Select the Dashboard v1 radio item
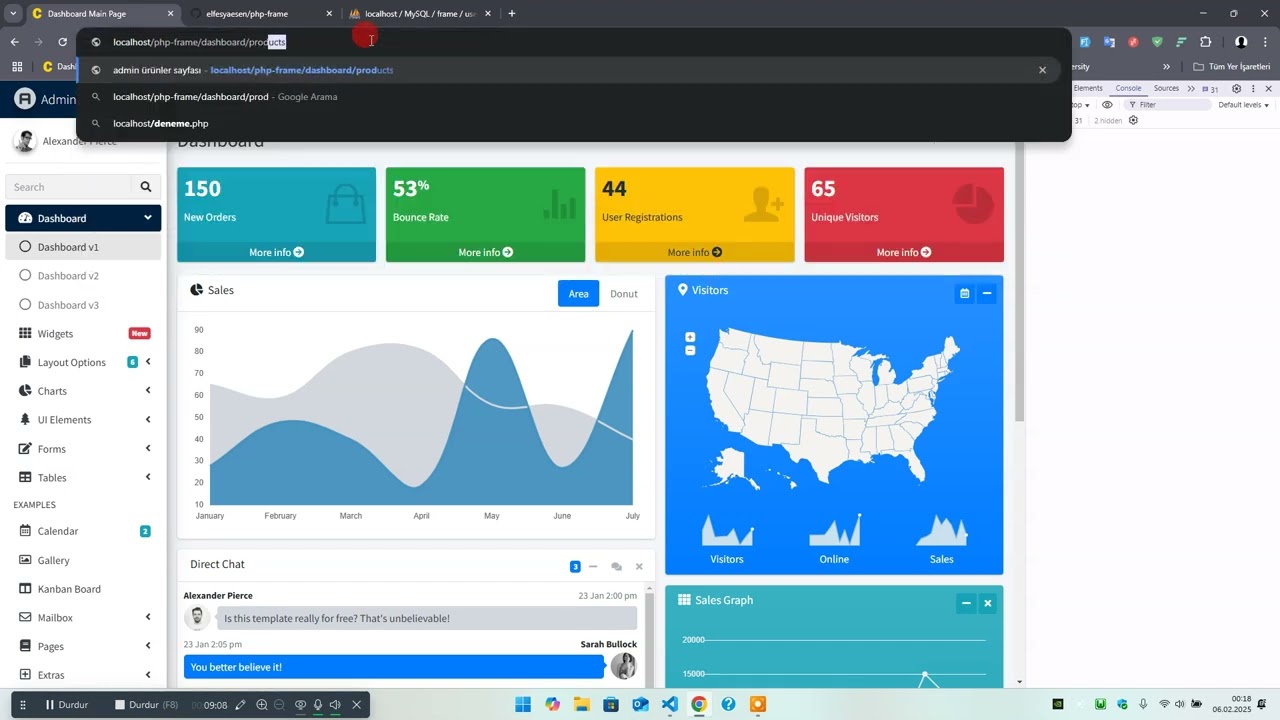 83,247
